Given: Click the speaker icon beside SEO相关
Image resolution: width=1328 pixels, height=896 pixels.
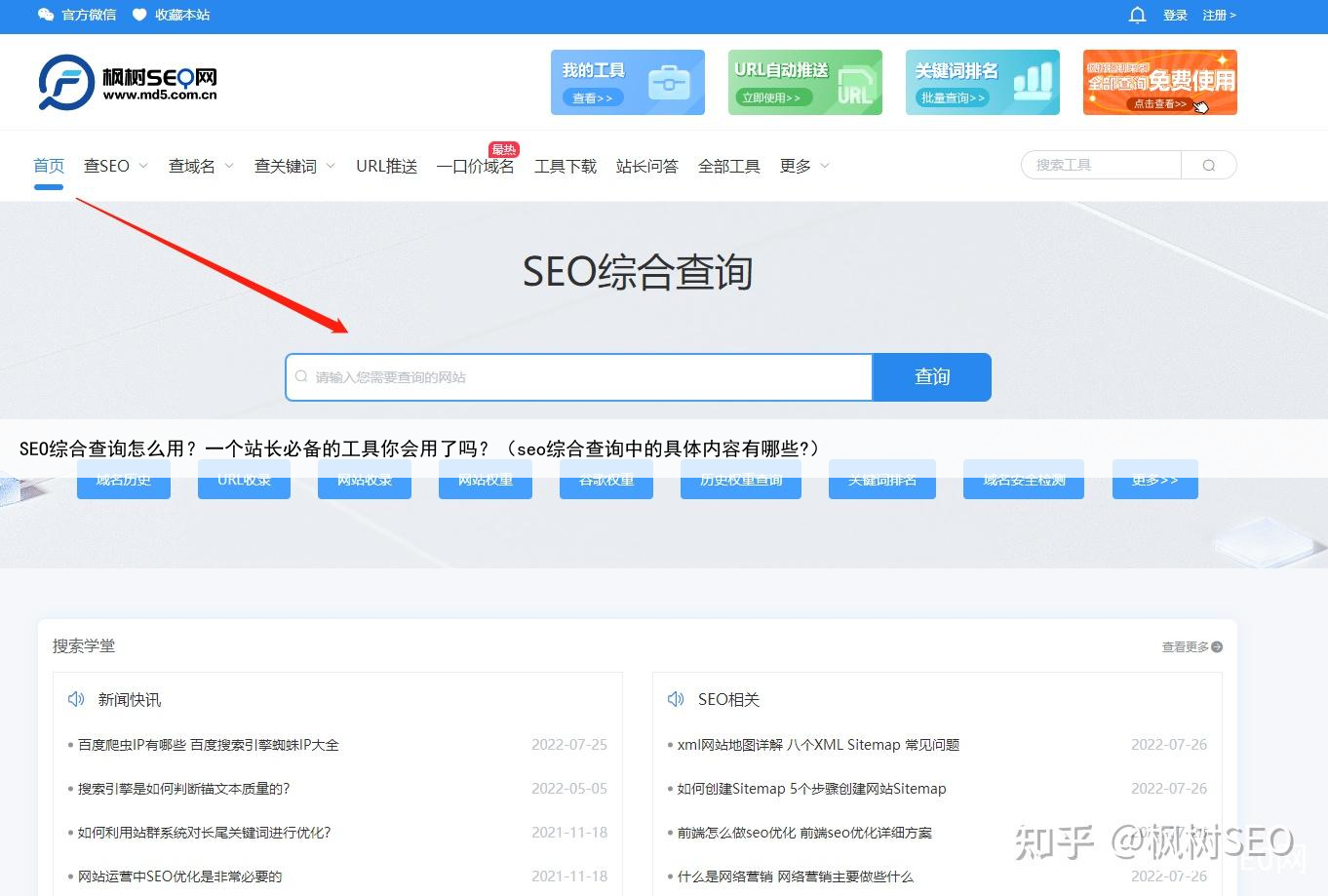Looking at the screenshot, I should [676, 699].
